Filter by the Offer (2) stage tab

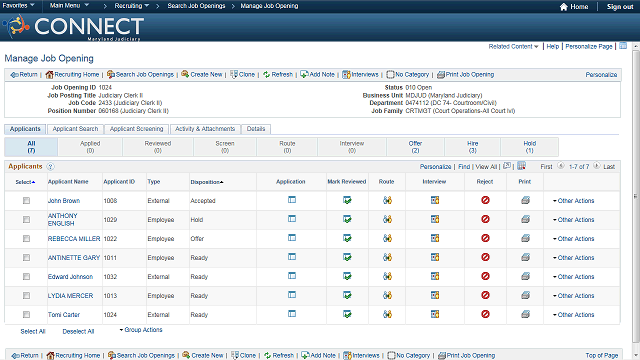coord(415,147)
